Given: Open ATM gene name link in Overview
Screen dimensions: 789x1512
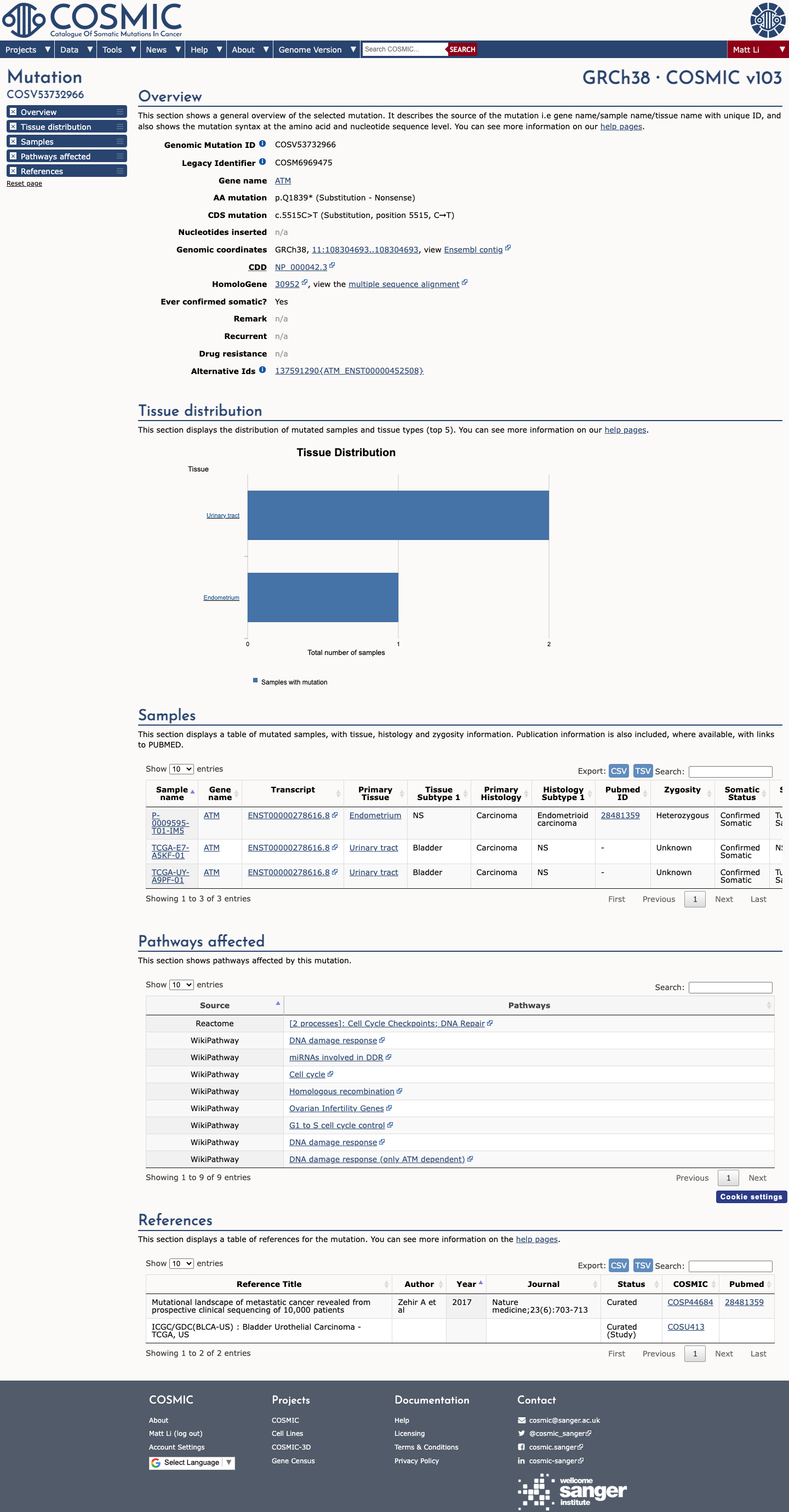Looking at the screenshot, I should [x=283, y=181].
